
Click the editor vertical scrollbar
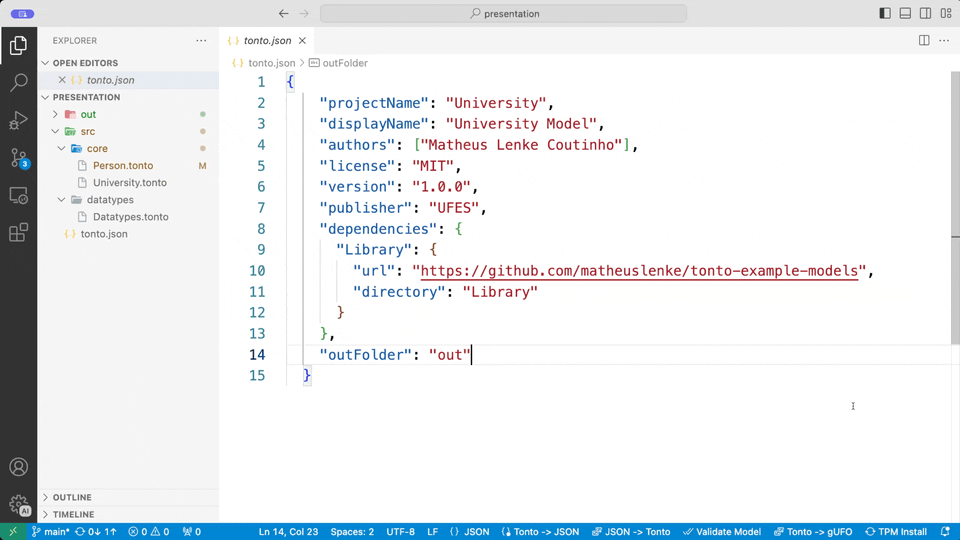(x=955, y=208)
